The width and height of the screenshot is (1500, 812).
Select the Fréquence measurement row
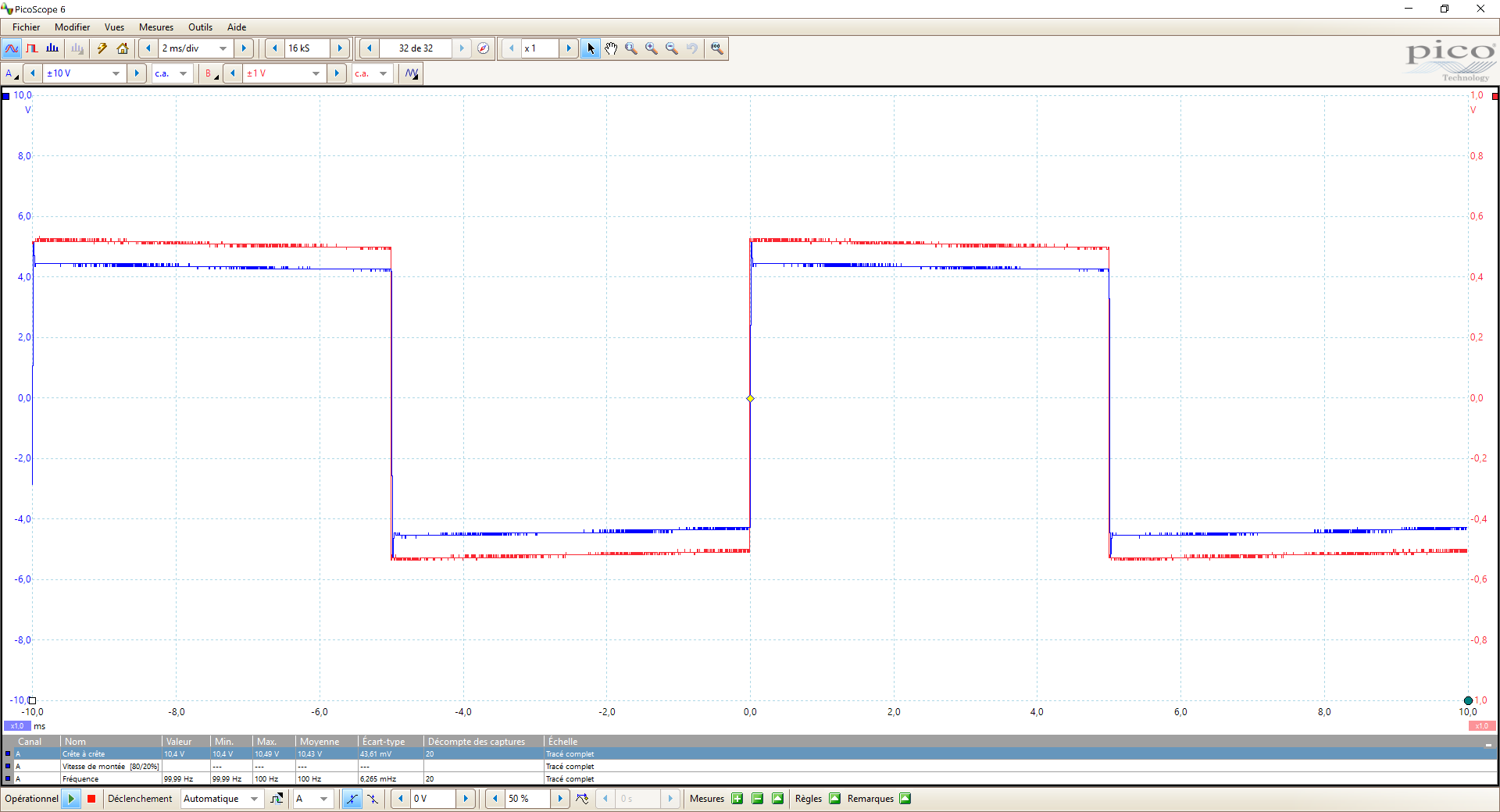[750, 779]
